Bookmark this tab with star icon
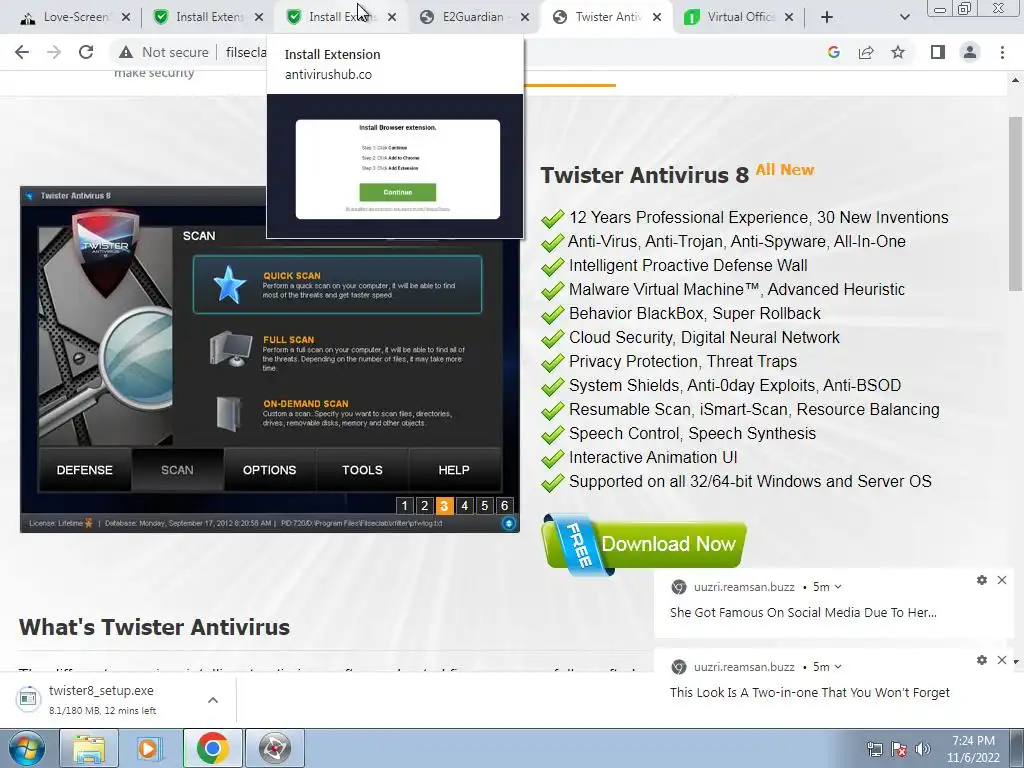This screenshot has width=1024, height=768. (898, 52)
